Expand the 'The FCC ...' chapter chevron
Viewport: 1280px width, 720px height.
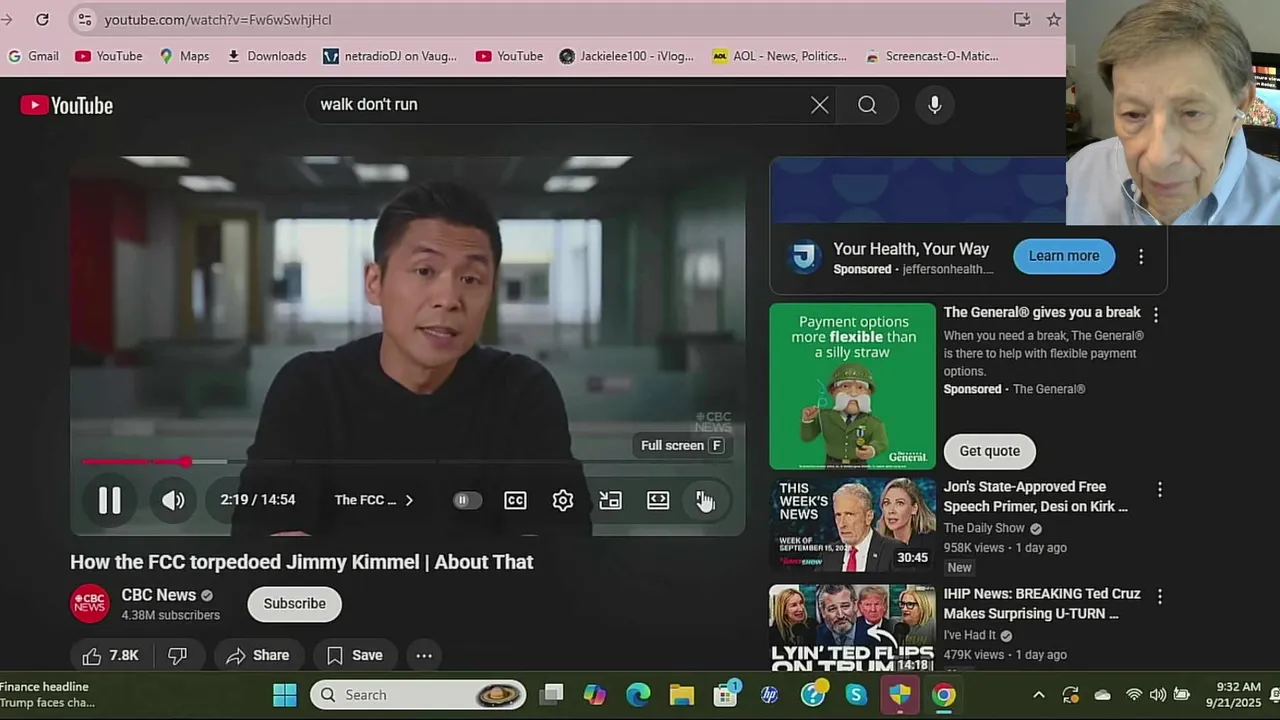[408, 500]
